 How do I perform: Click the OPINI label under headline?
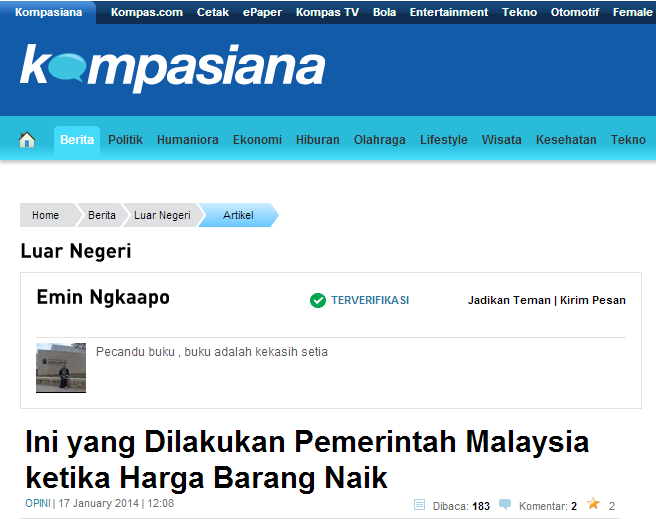38,504
